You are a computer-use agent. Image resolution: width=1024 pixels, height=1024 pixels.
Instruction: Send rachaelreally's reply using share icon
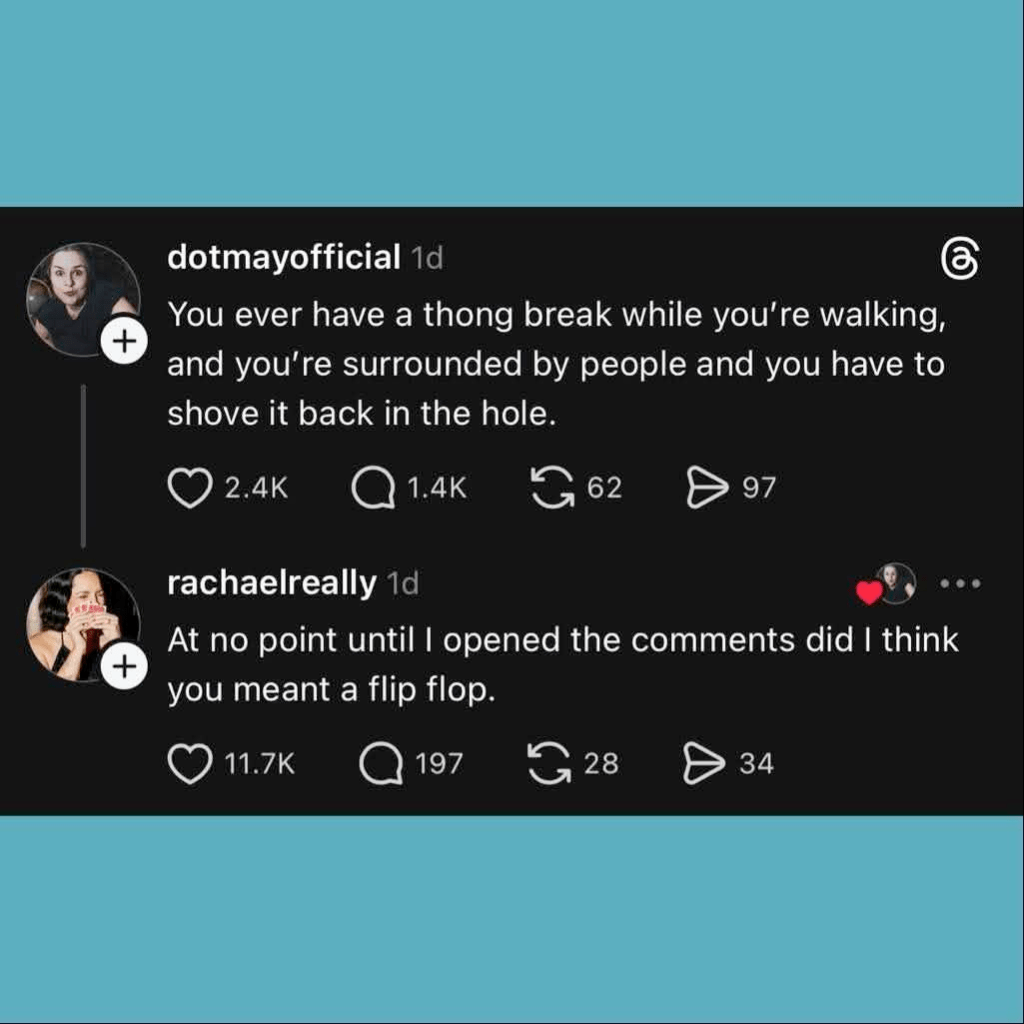coord(703,765)
